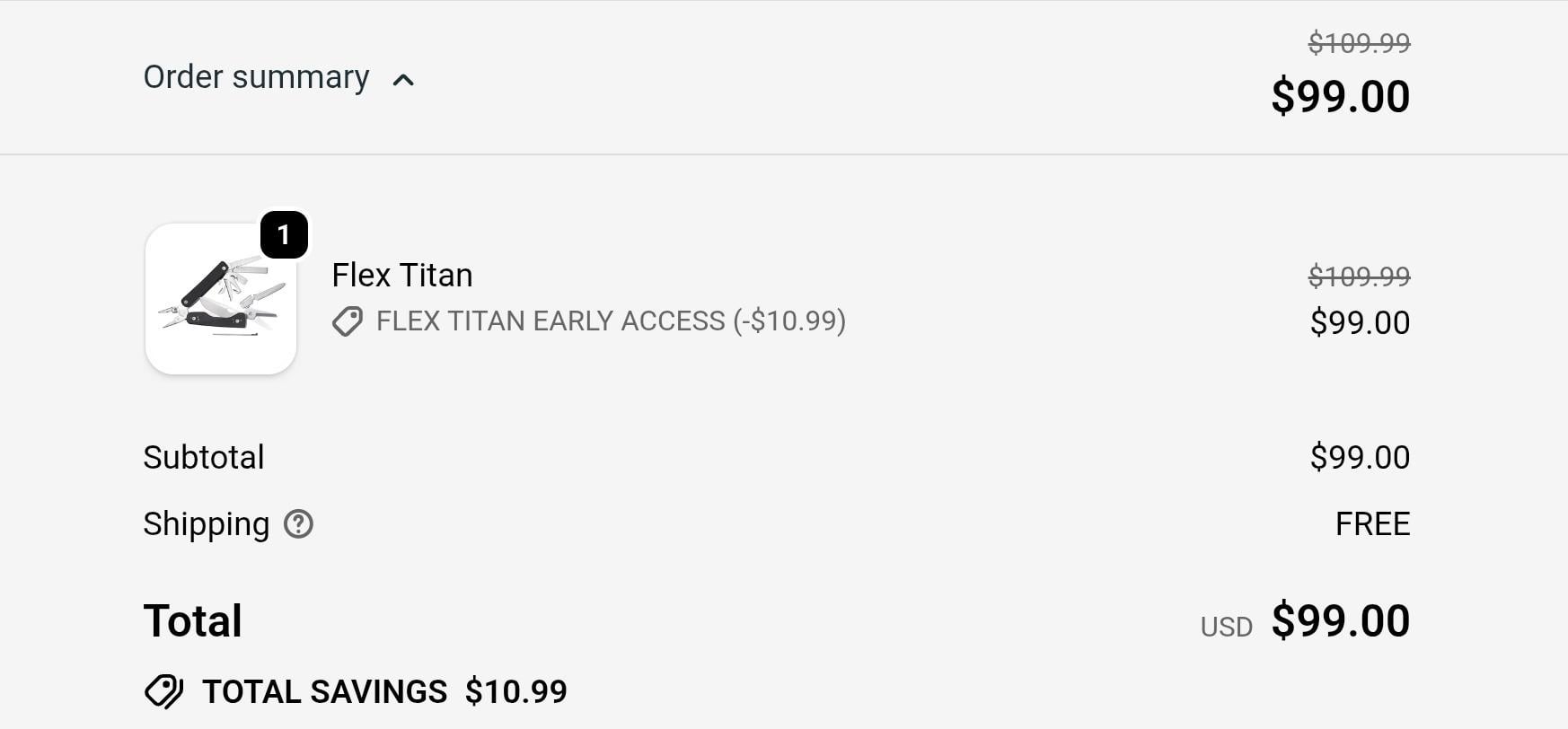
Task: Click the USD currency label
Action: (1226, 627)
